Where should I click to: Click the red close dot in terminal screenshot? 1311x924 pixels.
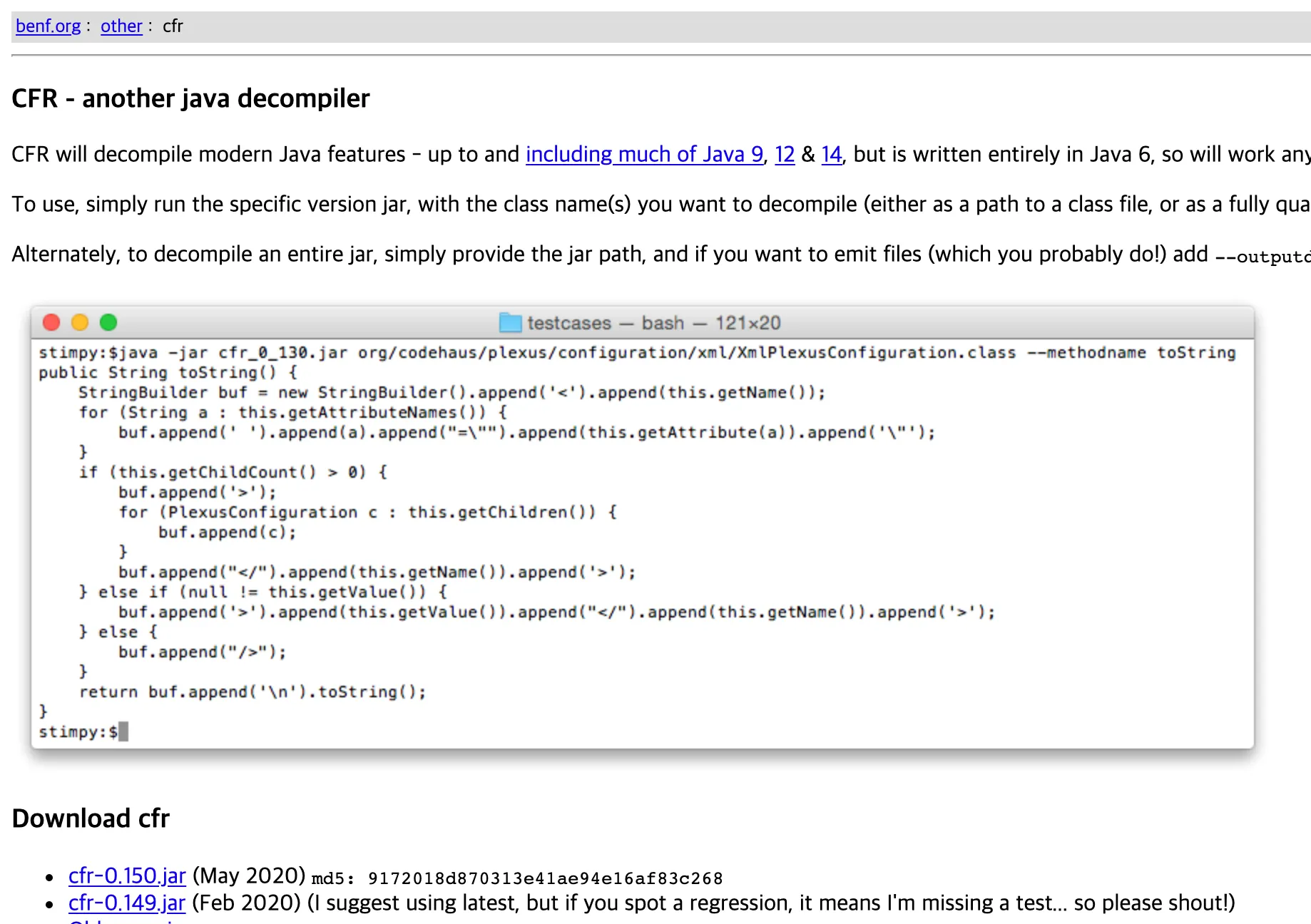(51, 322)
